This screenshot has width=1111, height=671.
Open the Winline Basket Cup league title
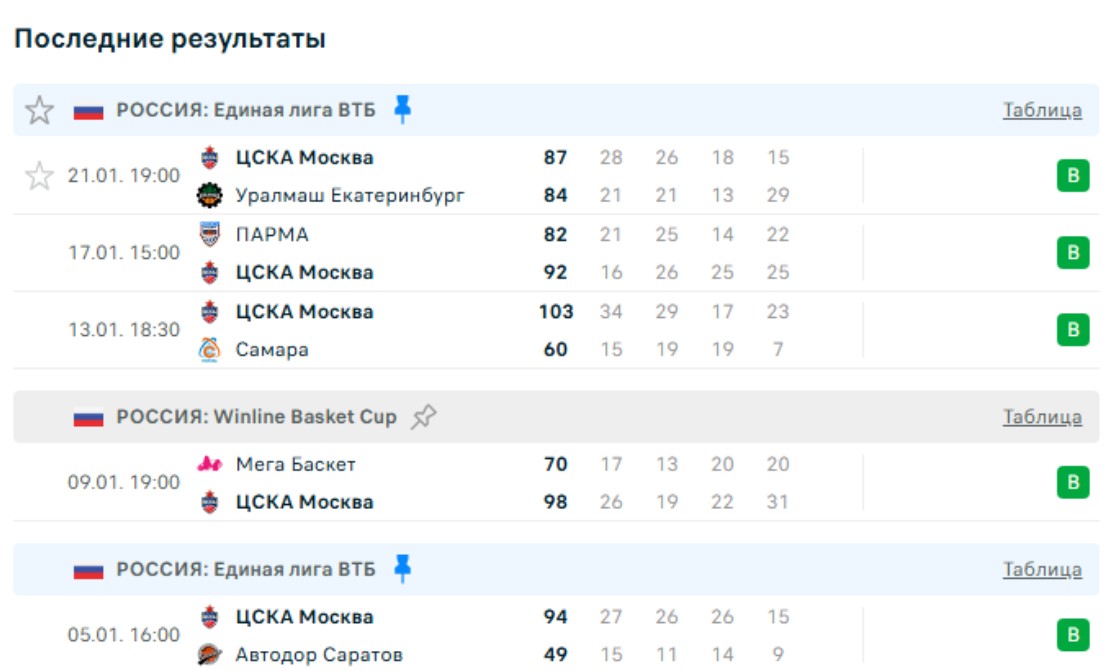256,417
